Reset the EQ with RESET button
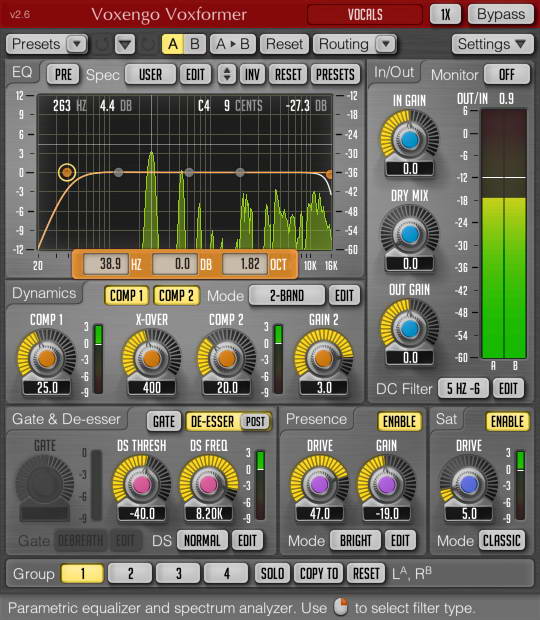The width and height of the screenshot is (540, 620). point(288,74)
